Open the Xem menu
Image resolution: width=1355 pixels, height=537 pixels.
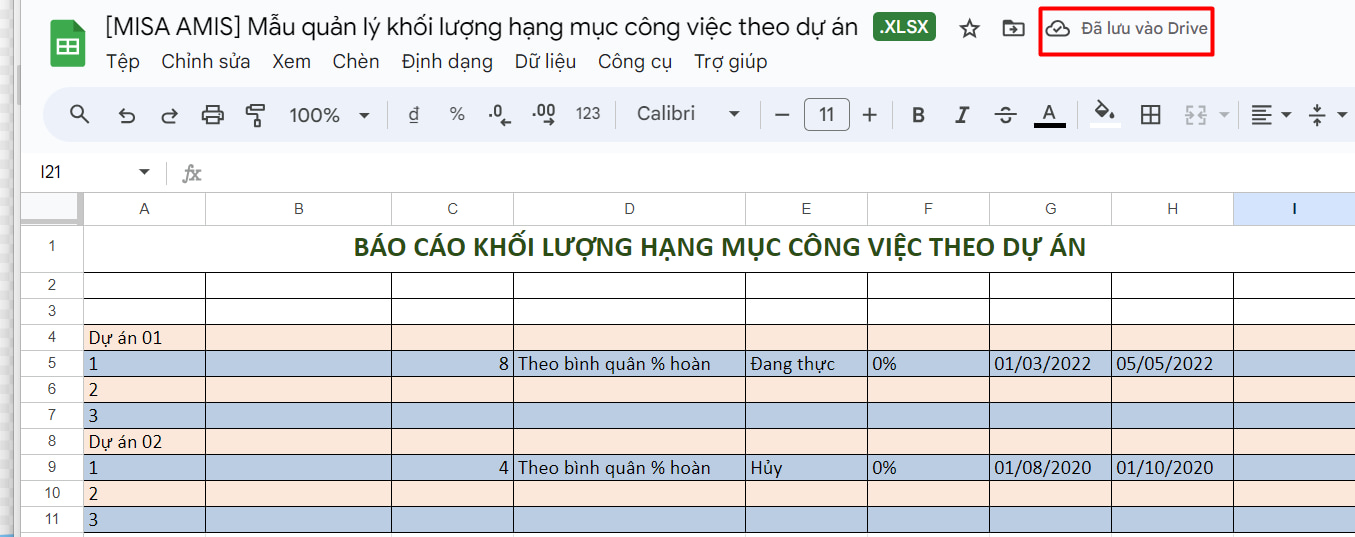291,62
